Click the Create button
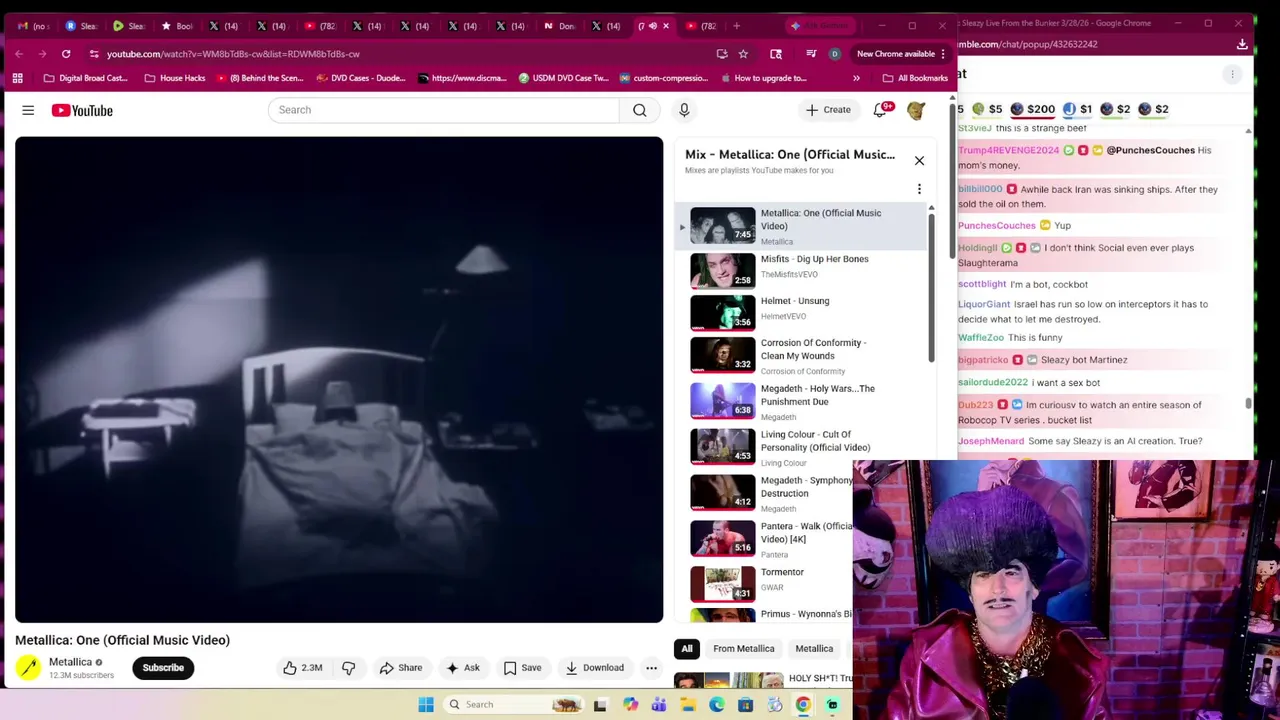 829,110
